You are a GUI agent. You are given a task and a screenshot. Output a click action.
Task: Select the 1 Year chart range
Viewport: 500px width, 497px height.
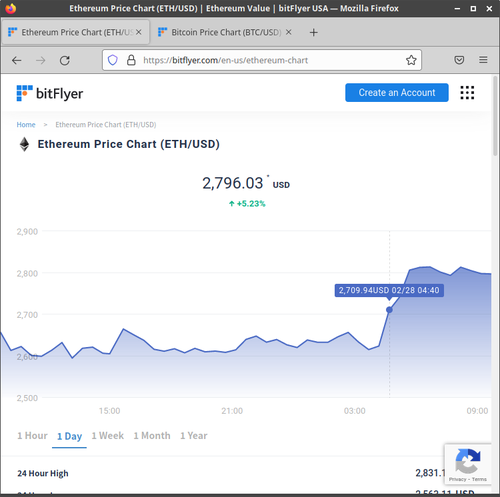coord(194,436)
